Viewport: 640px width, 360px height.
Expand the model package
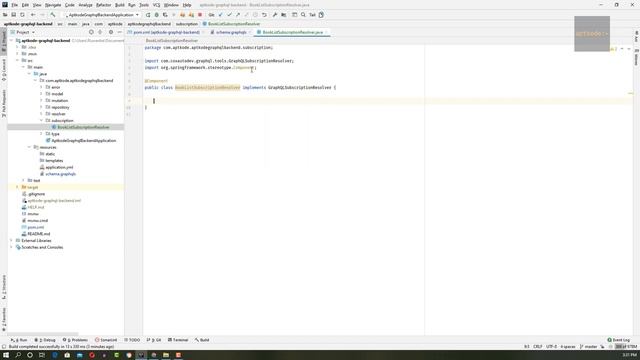[41, 94]
